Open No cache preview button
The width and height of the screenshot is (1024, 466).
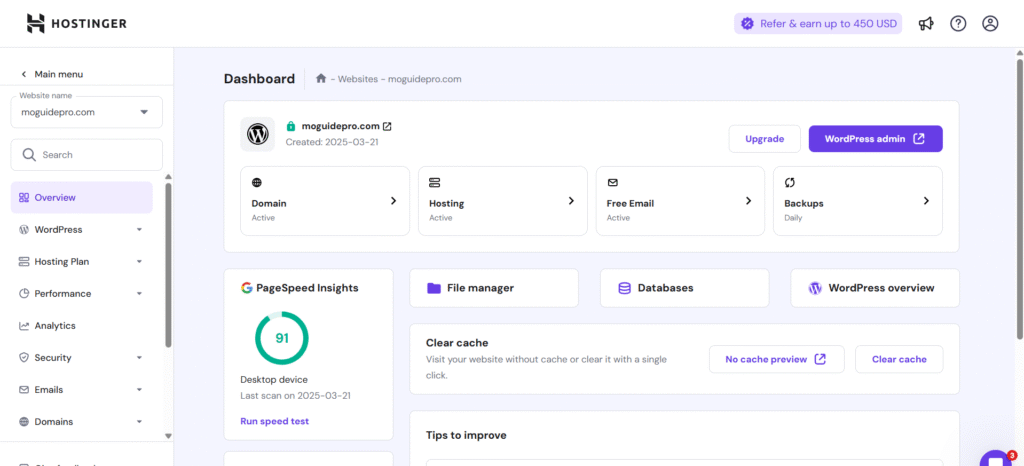[776, 359]
